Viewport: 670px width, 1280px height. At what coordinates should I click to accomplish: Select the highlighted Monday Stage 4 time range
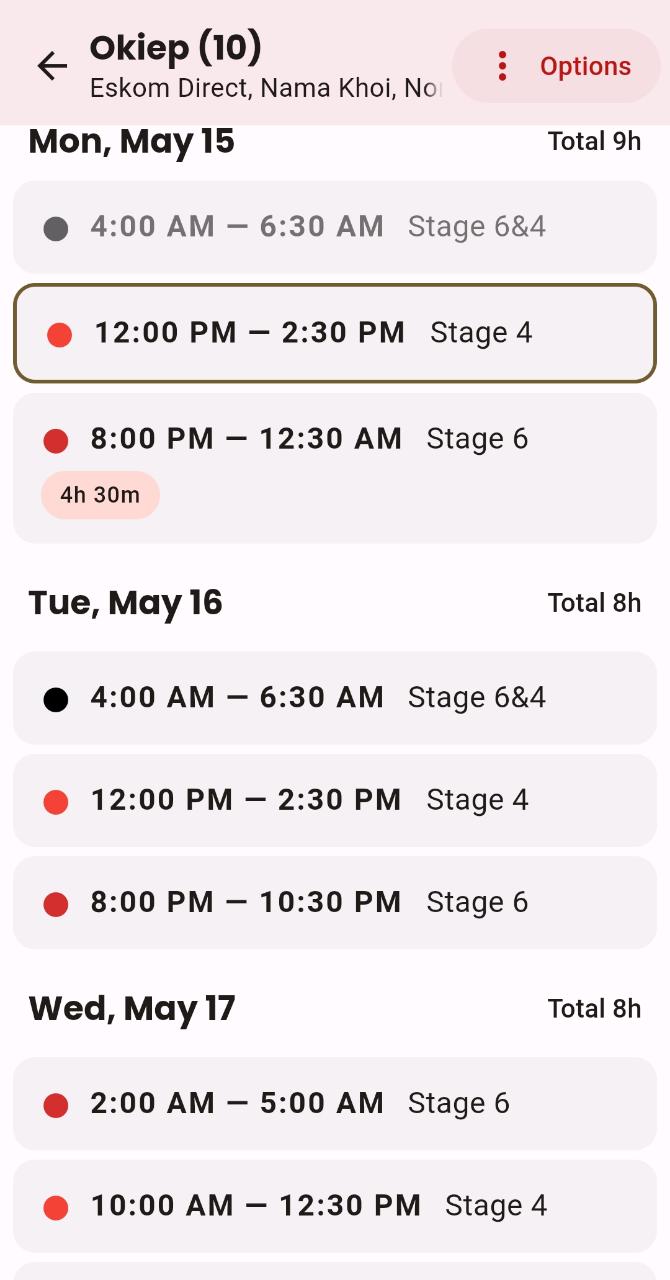[250, 333]
